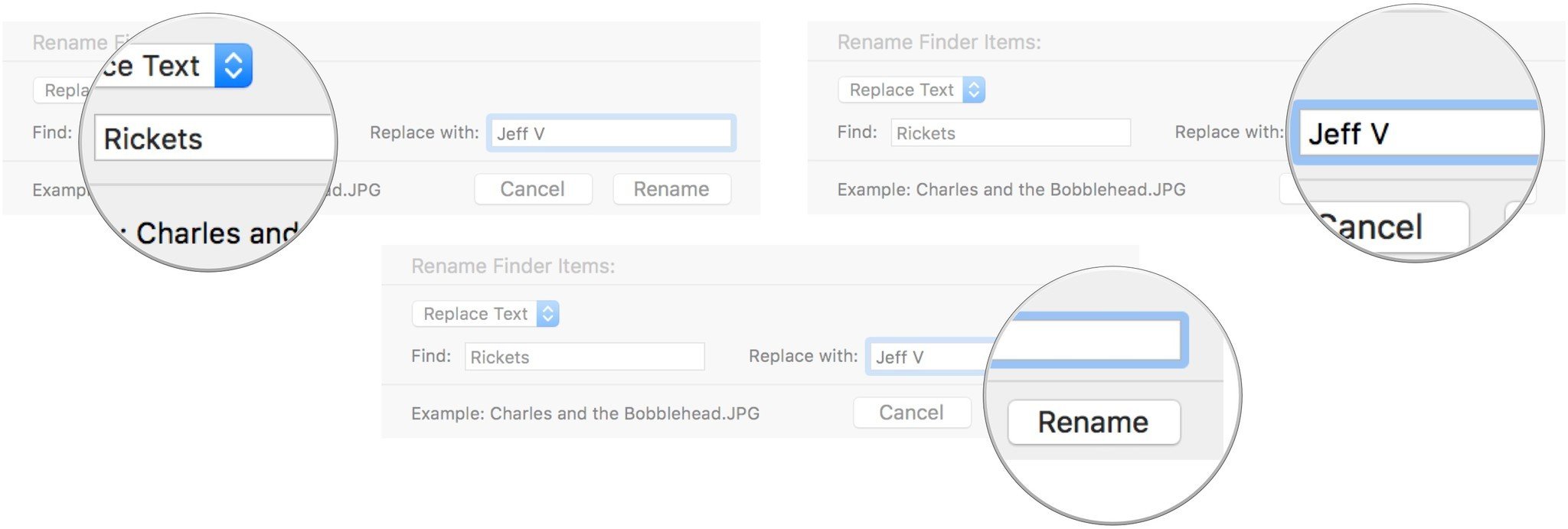The width and height of the screenshot is (1568, 529).
Task: Click the magnified Rename button
Action: tap(1093, 423)
